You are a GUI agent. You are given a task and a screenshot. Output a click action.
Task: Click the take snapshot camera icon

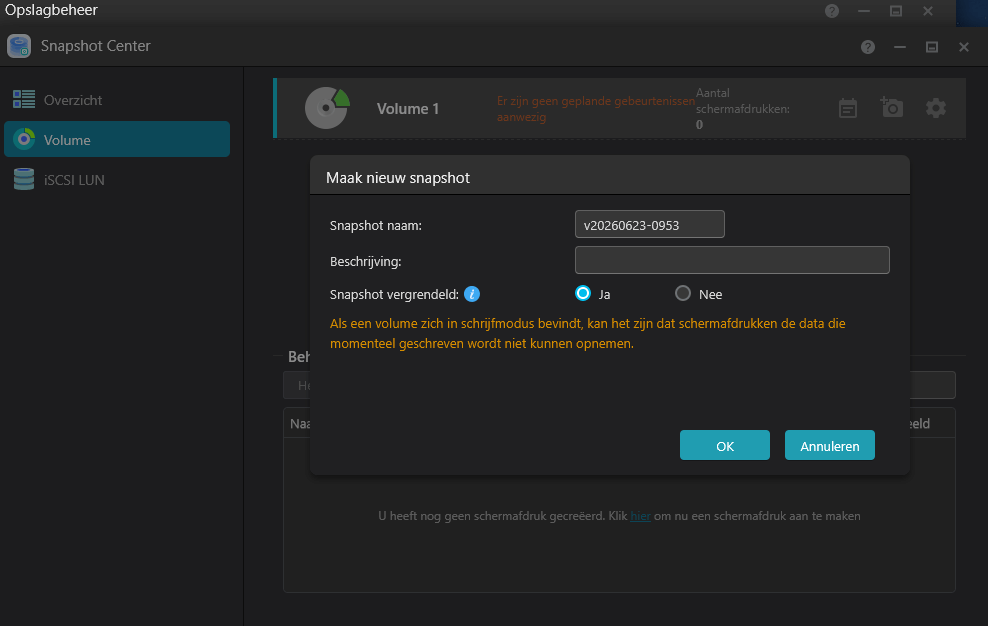[x=892, y=108]
